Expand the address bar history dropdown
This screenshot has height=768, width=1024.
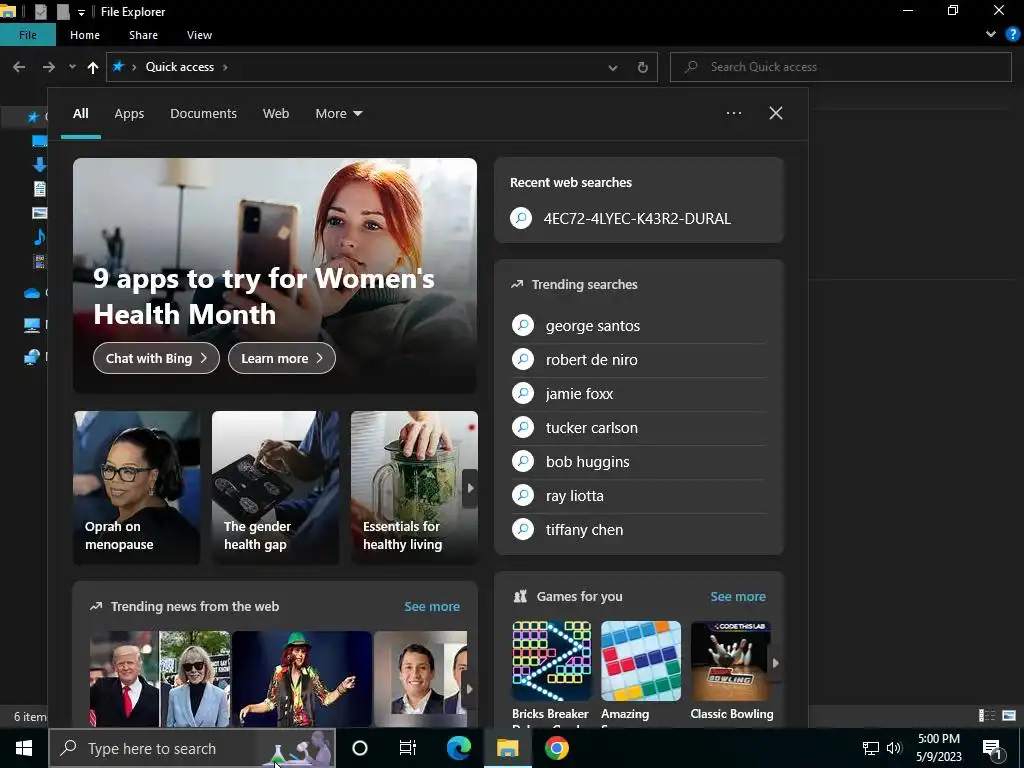(613, 67)
